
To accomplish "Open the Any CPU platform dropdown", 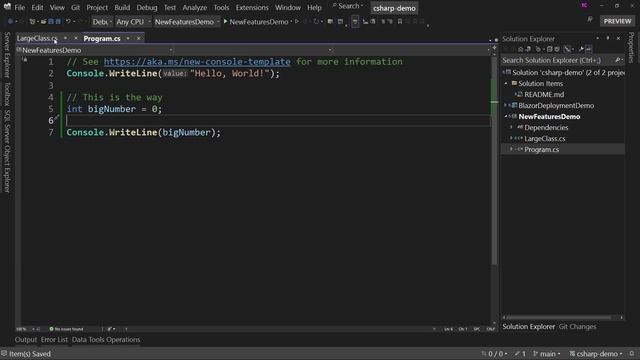I will coord(133,22).
